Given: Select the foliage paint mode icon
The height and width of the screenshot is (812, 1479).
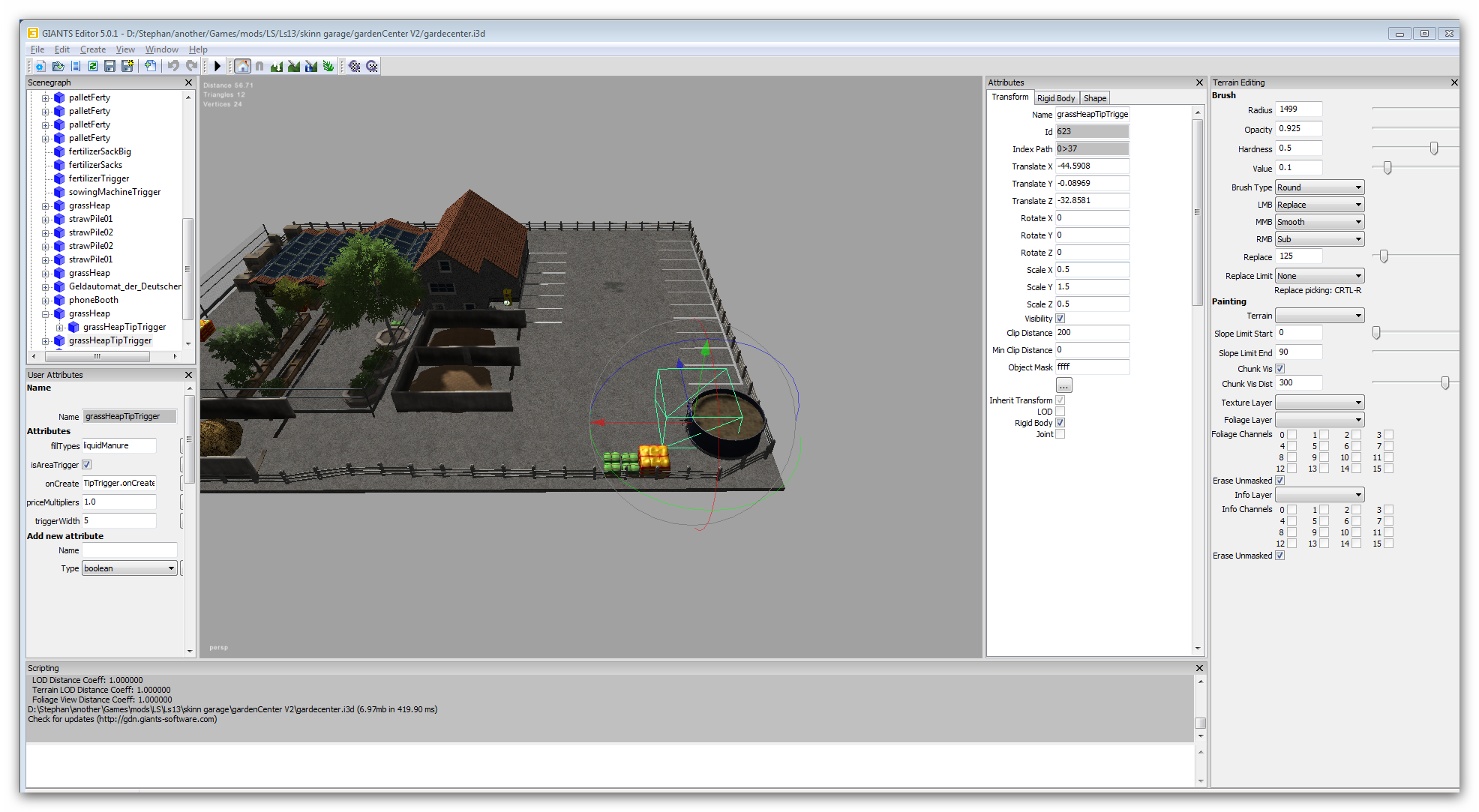Looking at the screenshot, I should tap(328, 67).
